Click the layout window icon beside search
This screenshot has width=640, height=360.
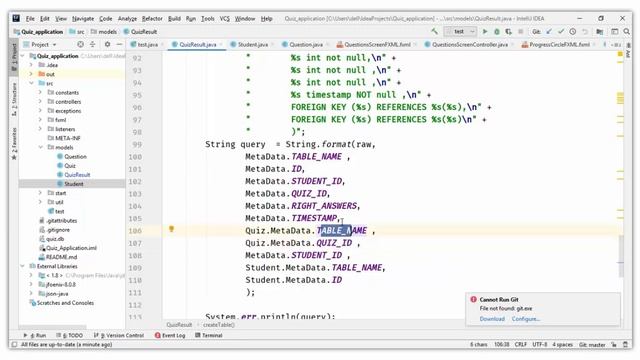tap(614, 31)
